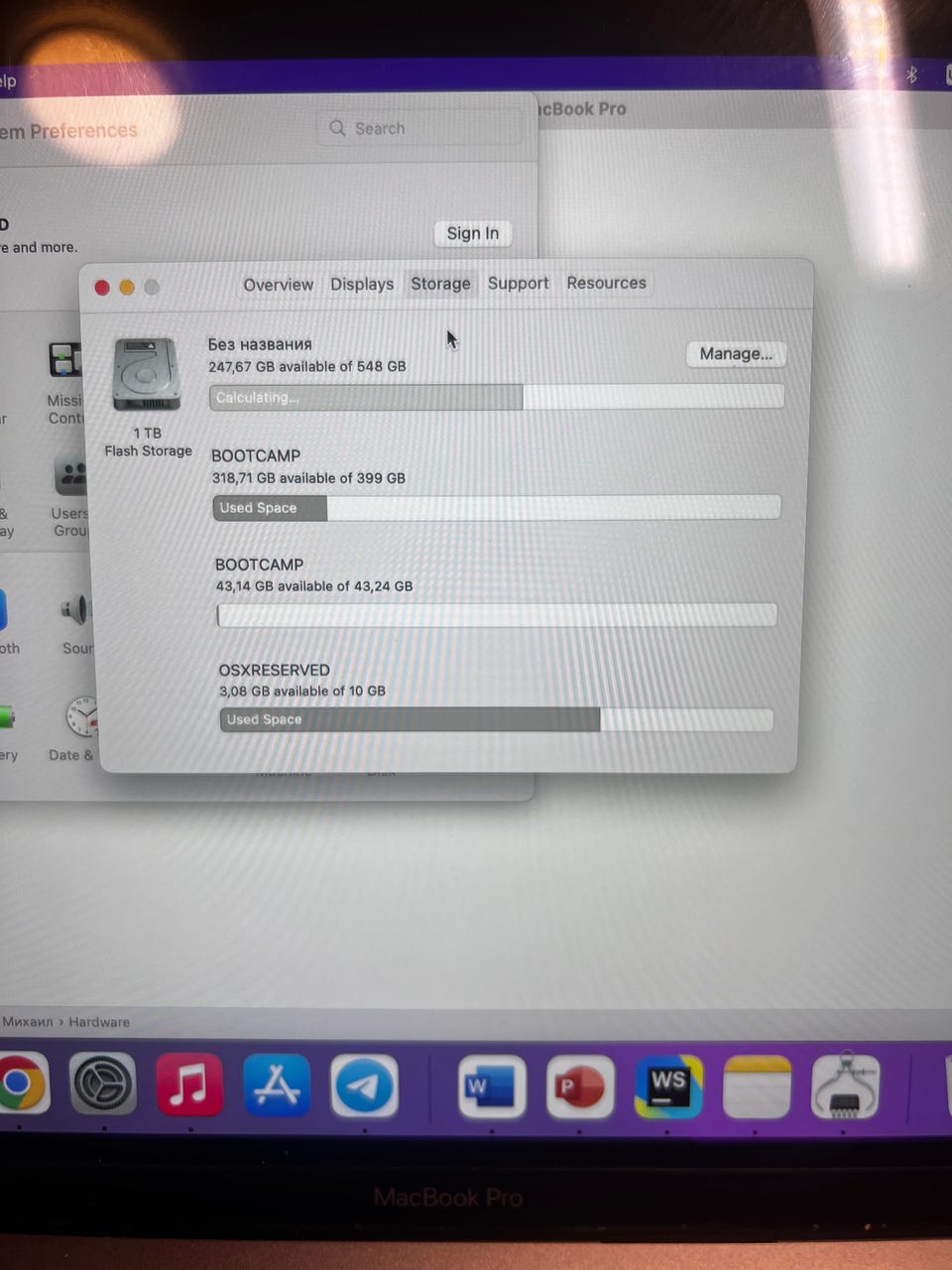Click Михаил in the path bar
This screenshot has width=952, height=1270.
click(27, 1022)
